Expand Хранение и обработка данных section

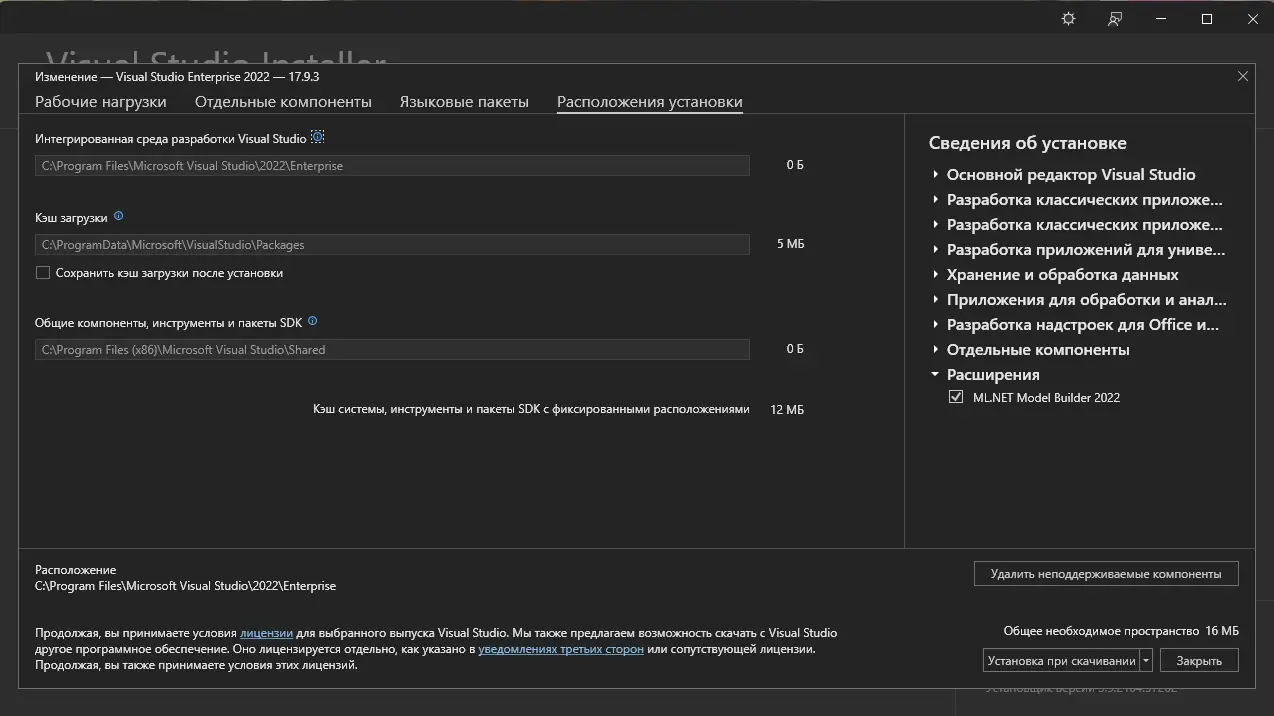(x=935, y=274)
